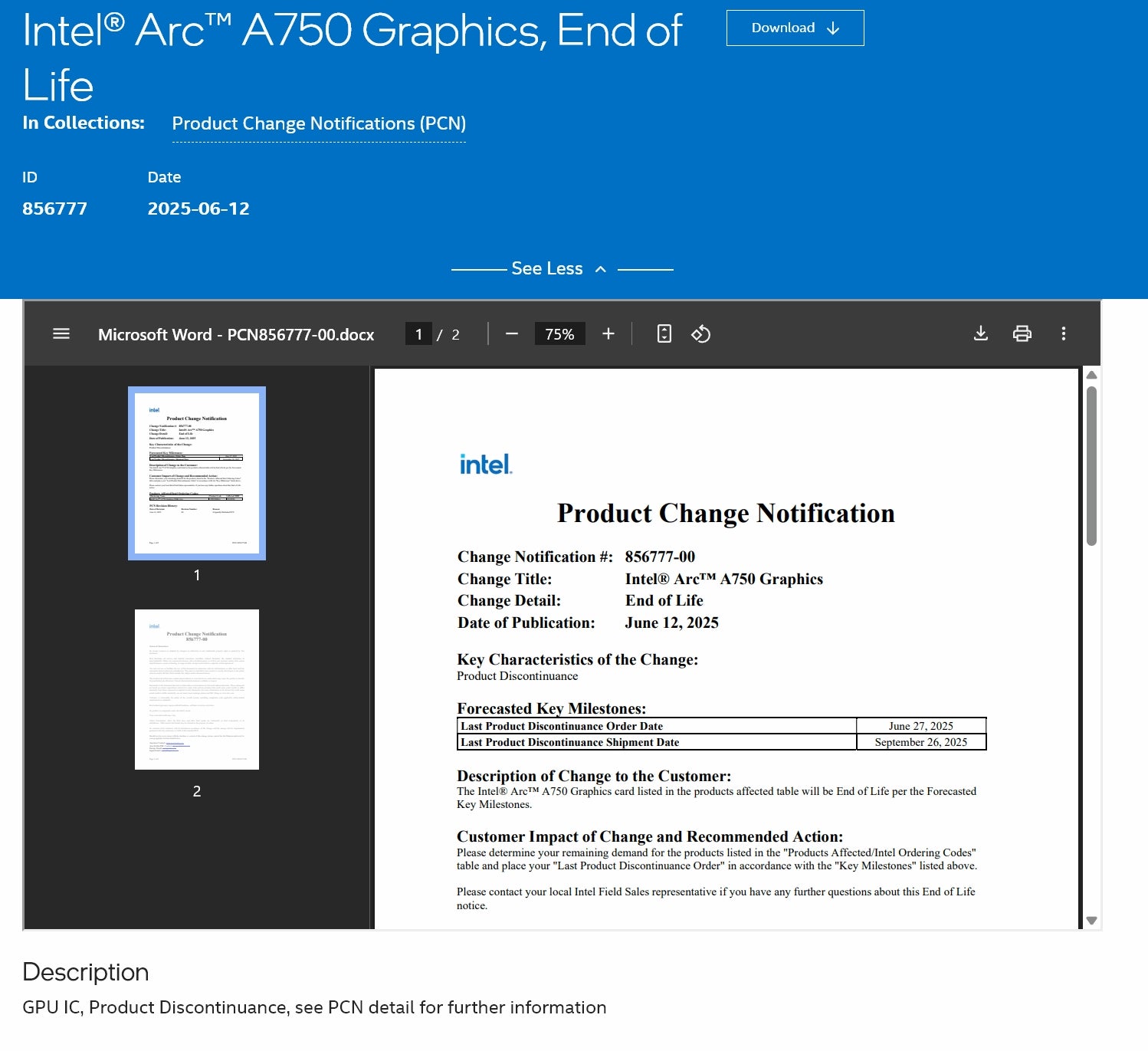The width and height of the screenshot is (1148, 1051).
Task: Toggle fit-to-page view mode
Action: click(x=663, y=334)
